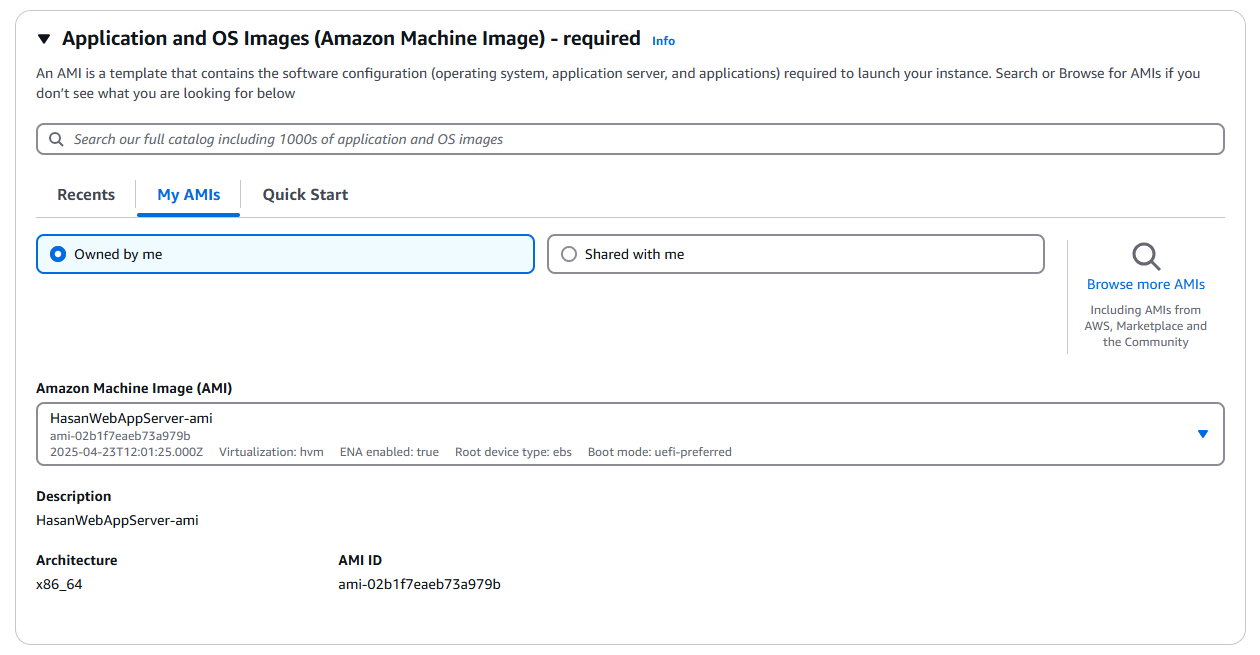Click the Virtualization: hvm text
1260x655 pixels.
[x=271, y=452]
